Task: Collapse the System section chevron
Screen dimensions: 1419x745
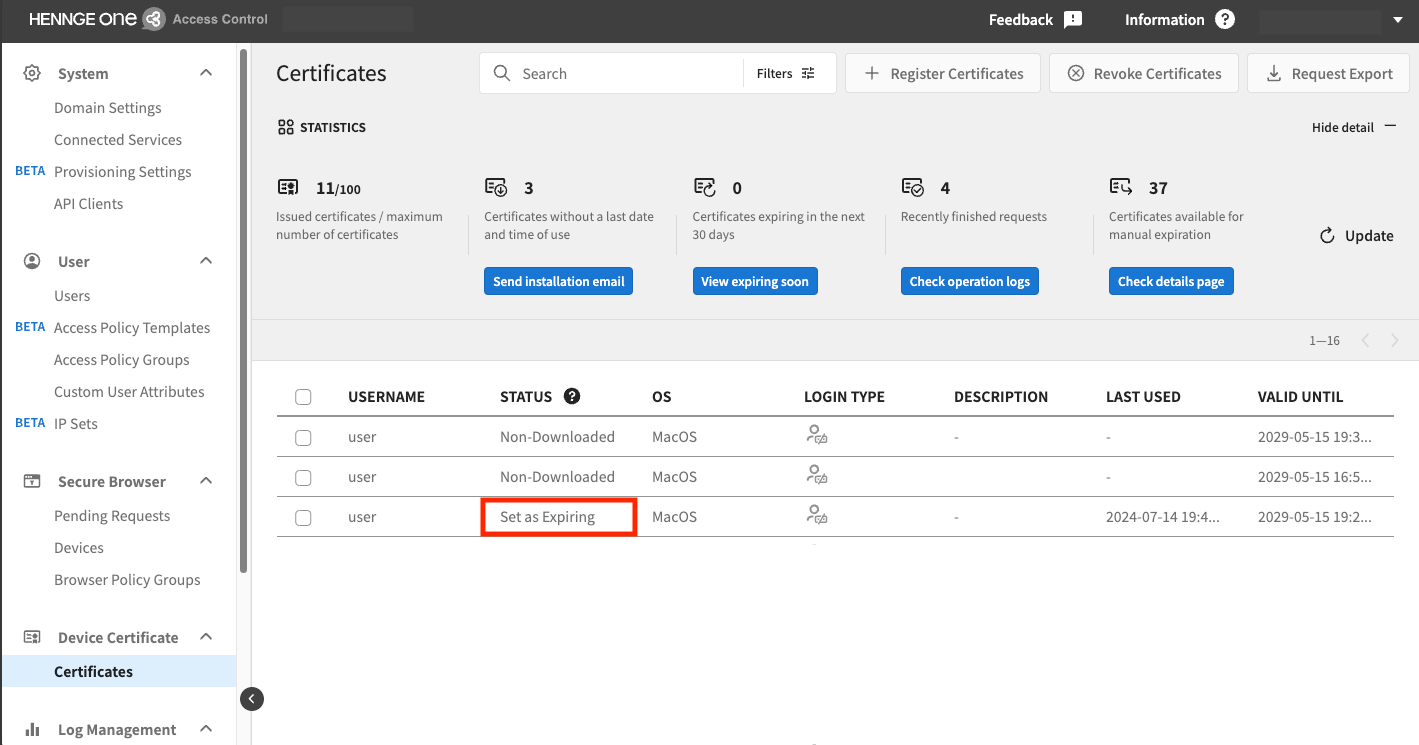Action: tap(206, 73)
